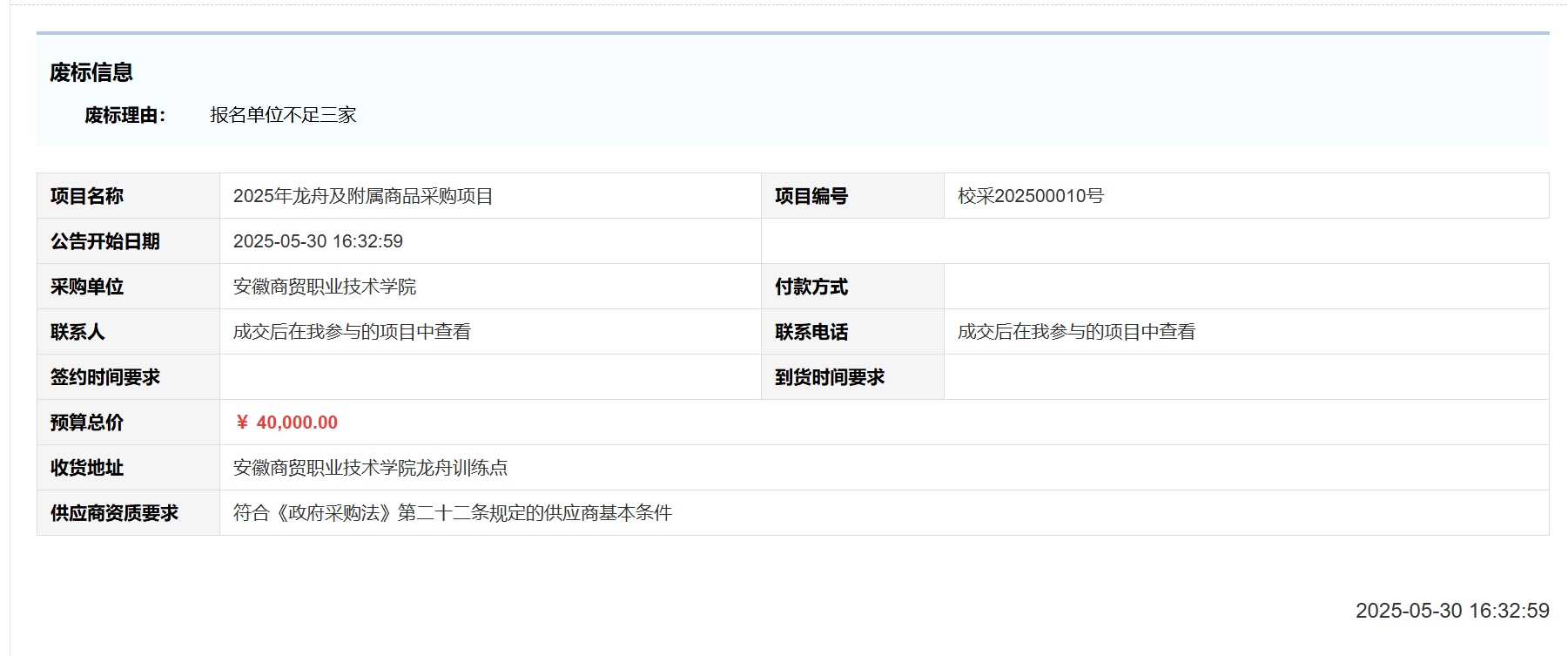The image size is (1568, 656).
Task: Click the project name 2025年龙舟及附属商品采购项目
Action: (363, 196)
